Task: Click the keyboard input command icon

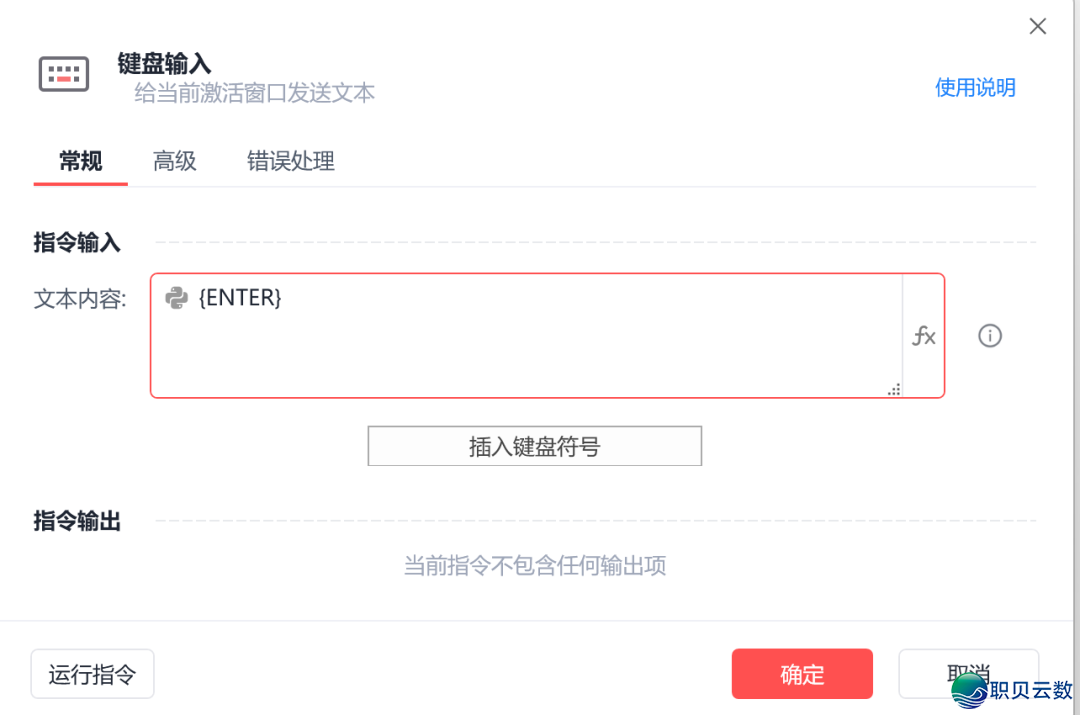Action: [x=64, y=75]
